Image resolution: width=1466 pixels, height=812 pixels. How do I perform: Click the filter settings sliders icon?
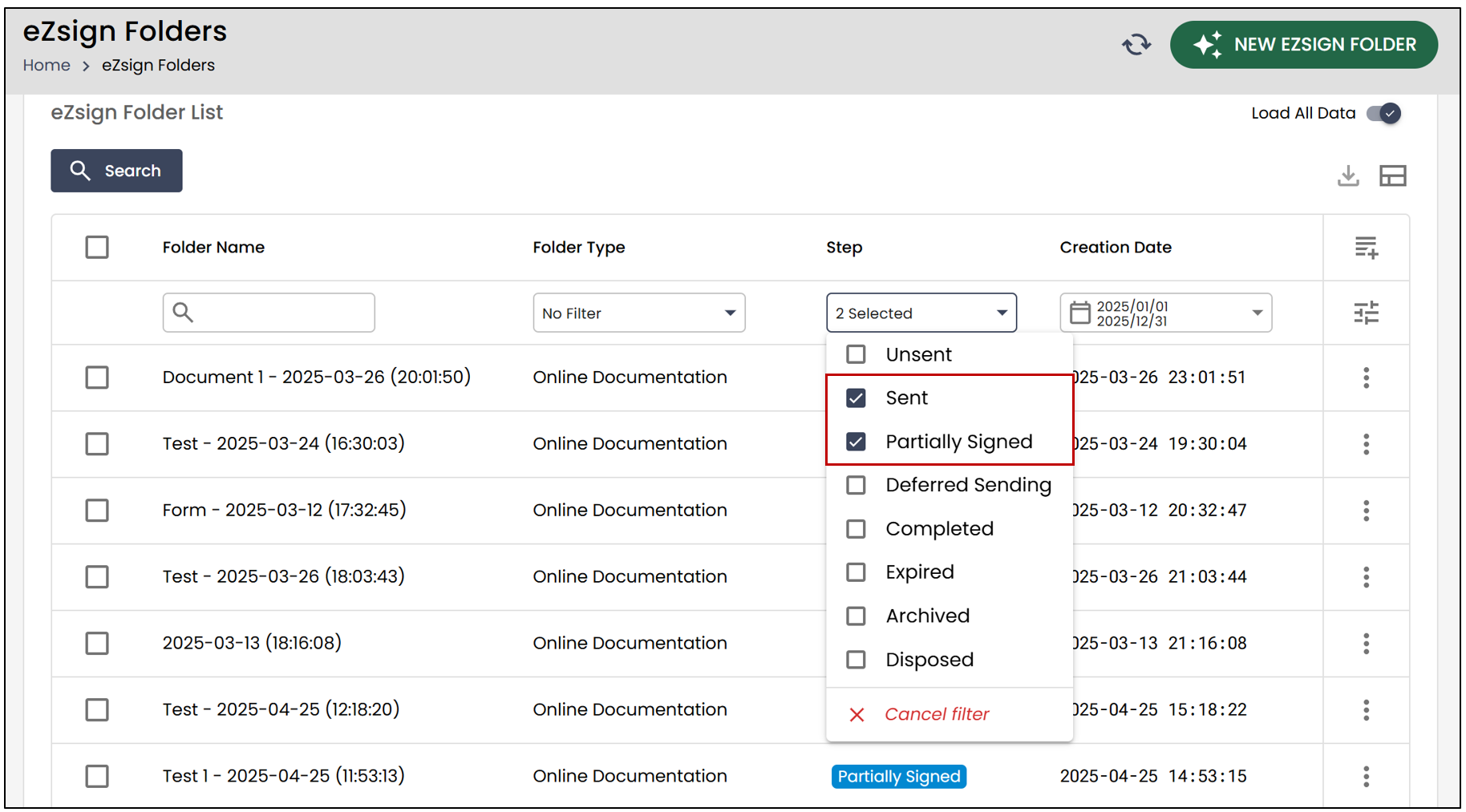1367,313
